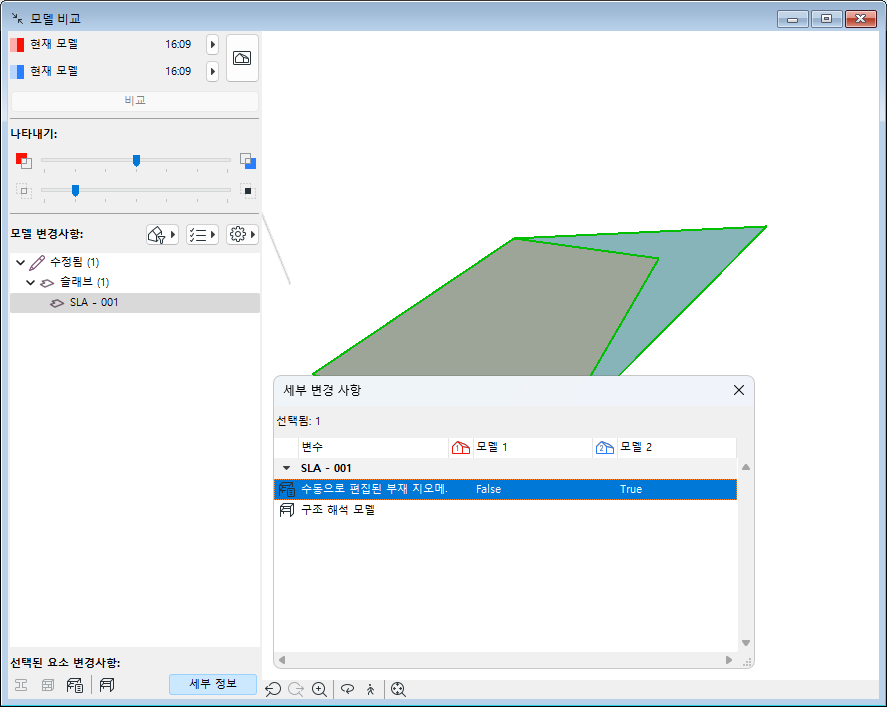
Task: Select the 수동으로 편집된 부재 지오메 row
Action: [x=505, y=489]
